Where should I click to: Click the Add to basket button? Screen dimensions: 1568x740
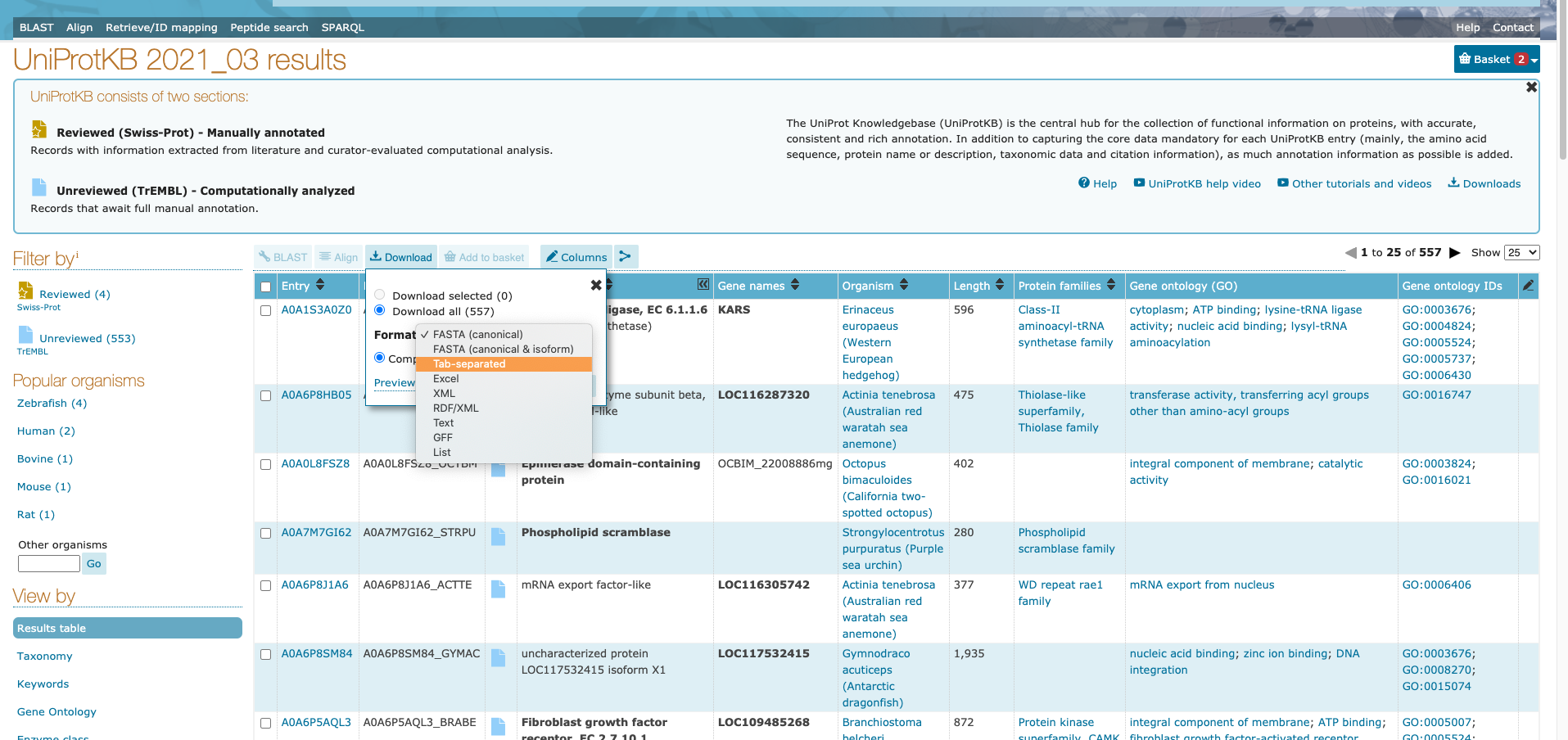[484, 257]
